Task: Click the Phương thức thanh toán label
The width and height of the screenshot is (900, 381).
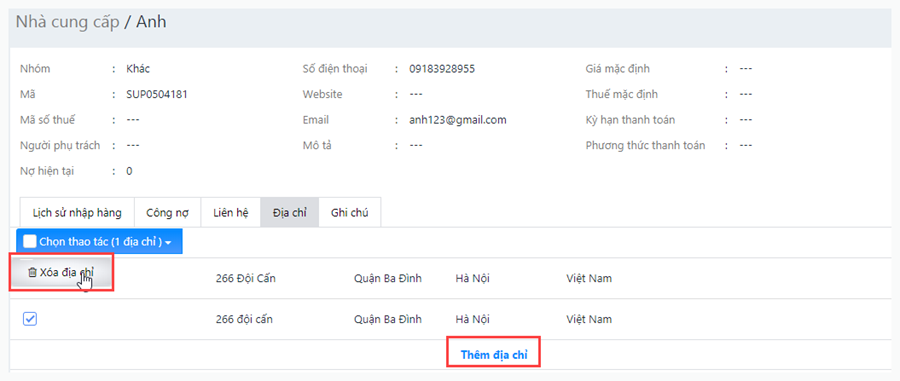Action: (x=645, y=146)
